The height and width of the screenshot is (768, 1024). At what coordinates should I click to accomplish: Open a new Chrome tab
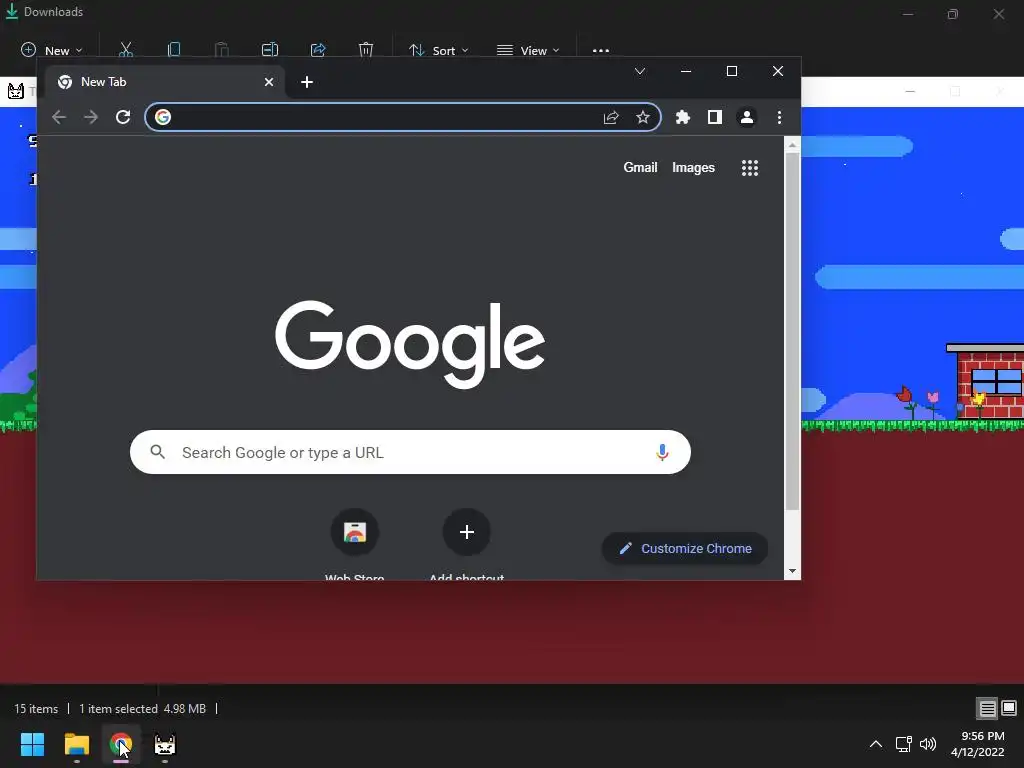click(307, 82)
